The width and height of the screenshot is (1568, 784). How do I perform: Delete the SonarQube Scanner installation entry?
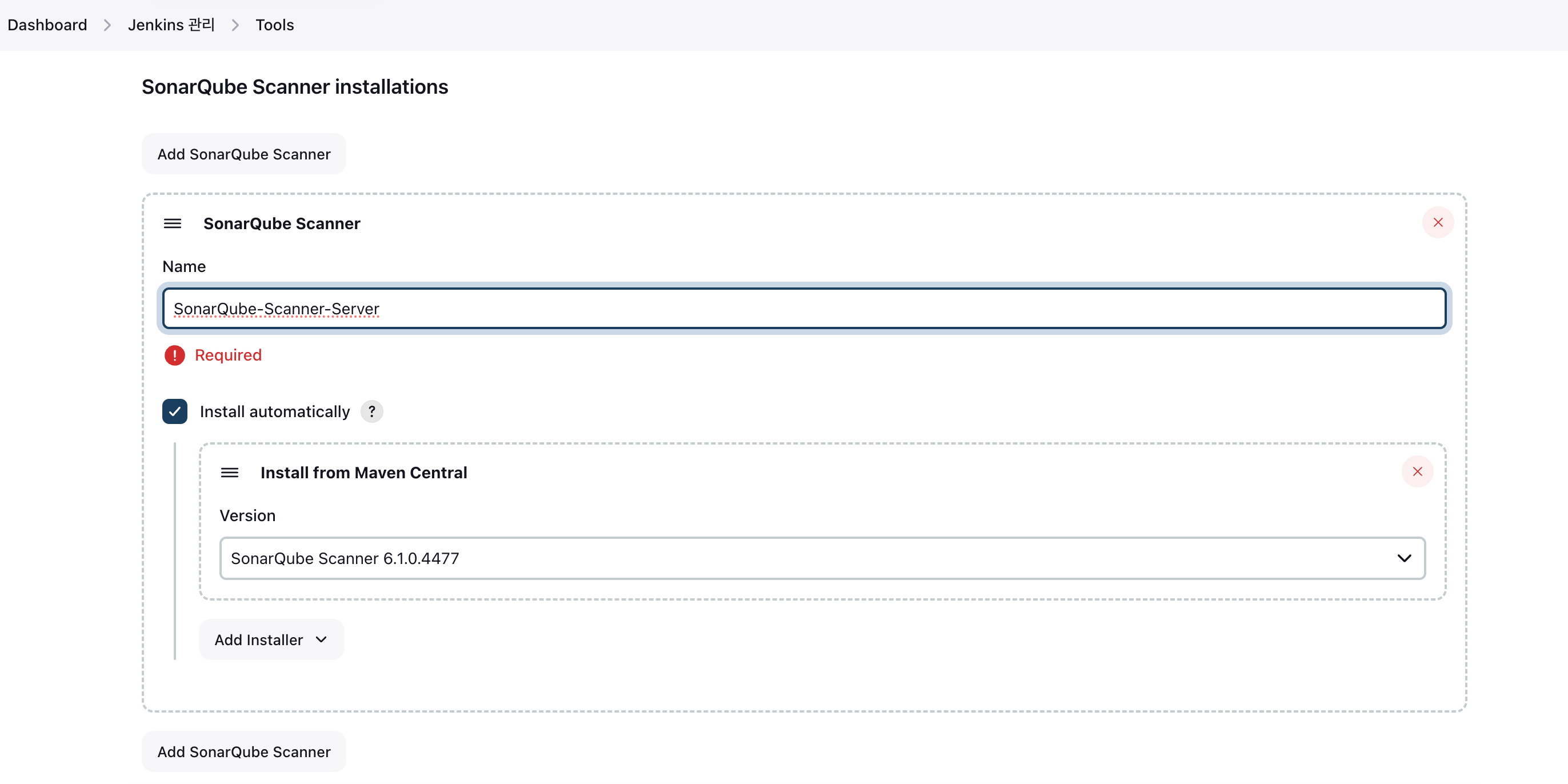(x=1438, y=222)
